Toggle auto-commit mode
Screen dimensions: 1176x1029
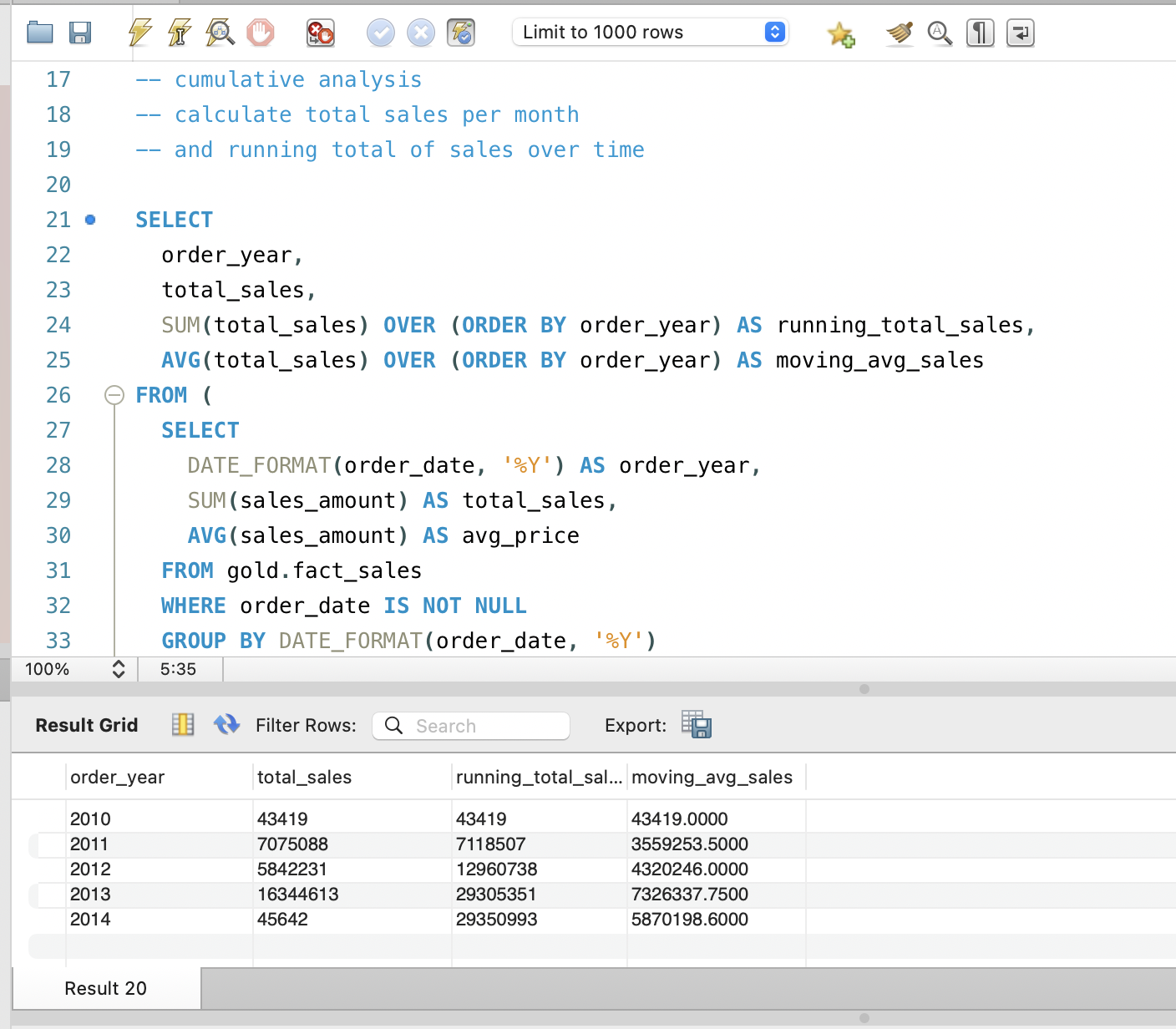click(461, 33)
